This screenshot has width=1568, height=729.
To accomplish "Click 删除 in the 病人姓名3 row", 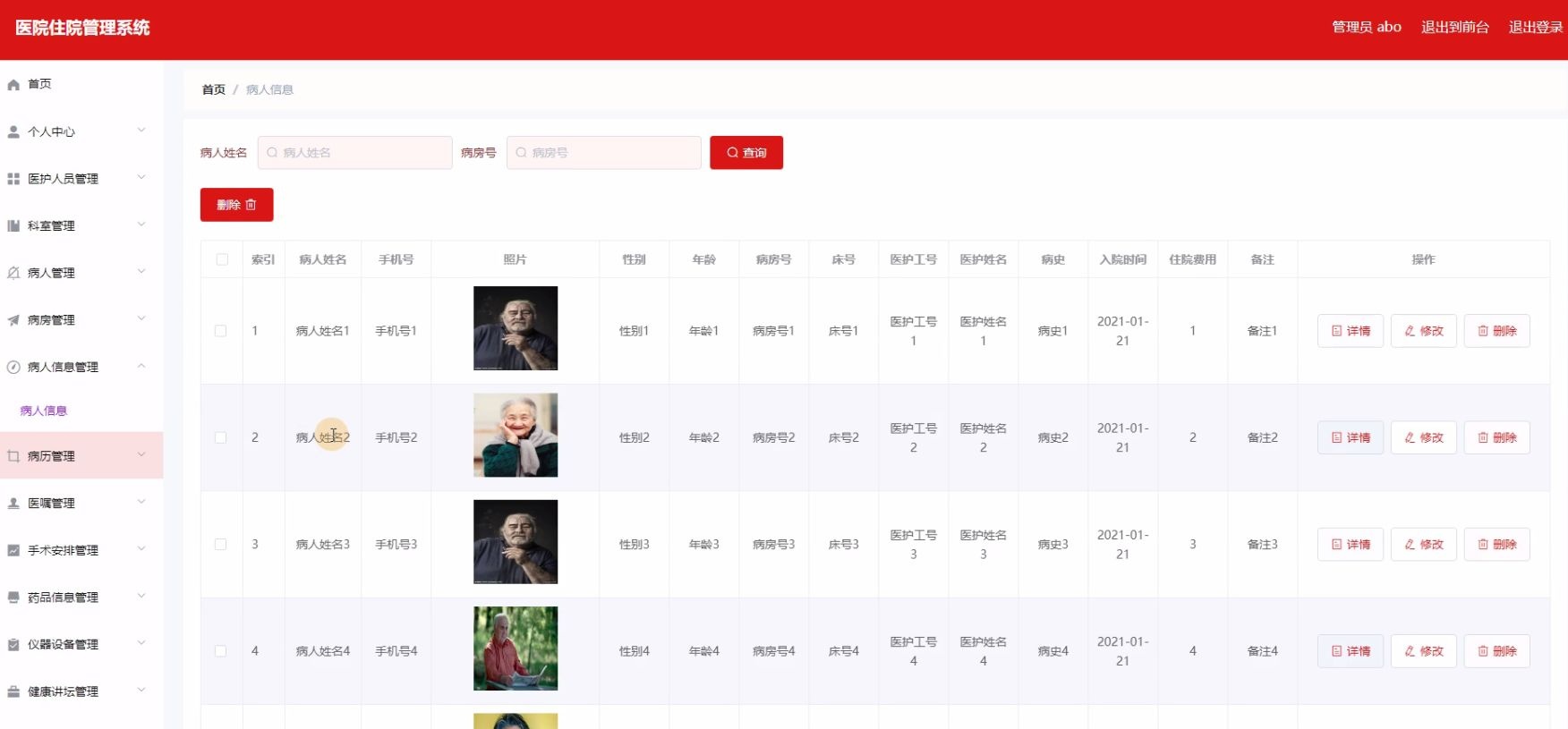I will pos(1497,544).
